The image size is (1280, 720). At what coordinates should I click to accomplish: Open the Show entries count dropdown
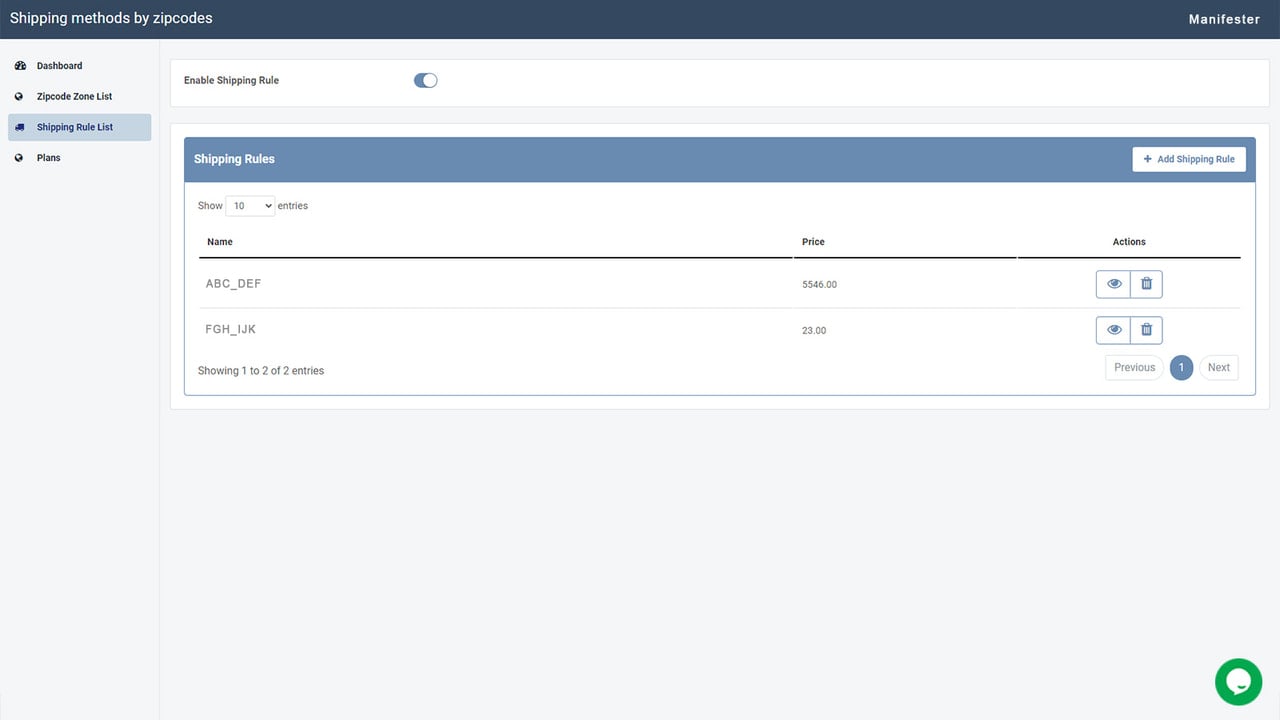tap(250, 206)
